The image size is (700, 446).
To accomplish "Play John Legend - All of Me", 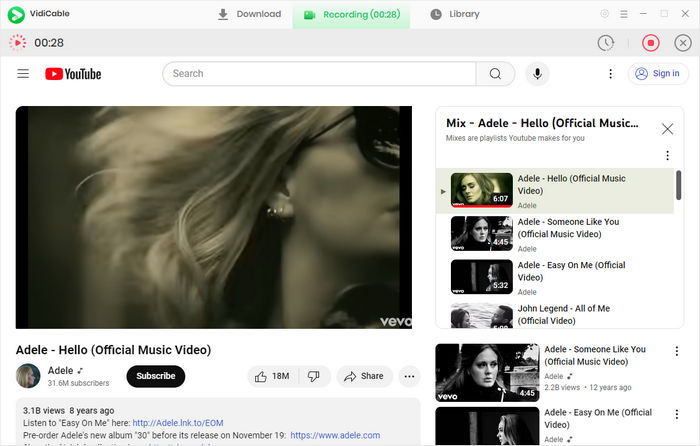I will coord(555,315).
